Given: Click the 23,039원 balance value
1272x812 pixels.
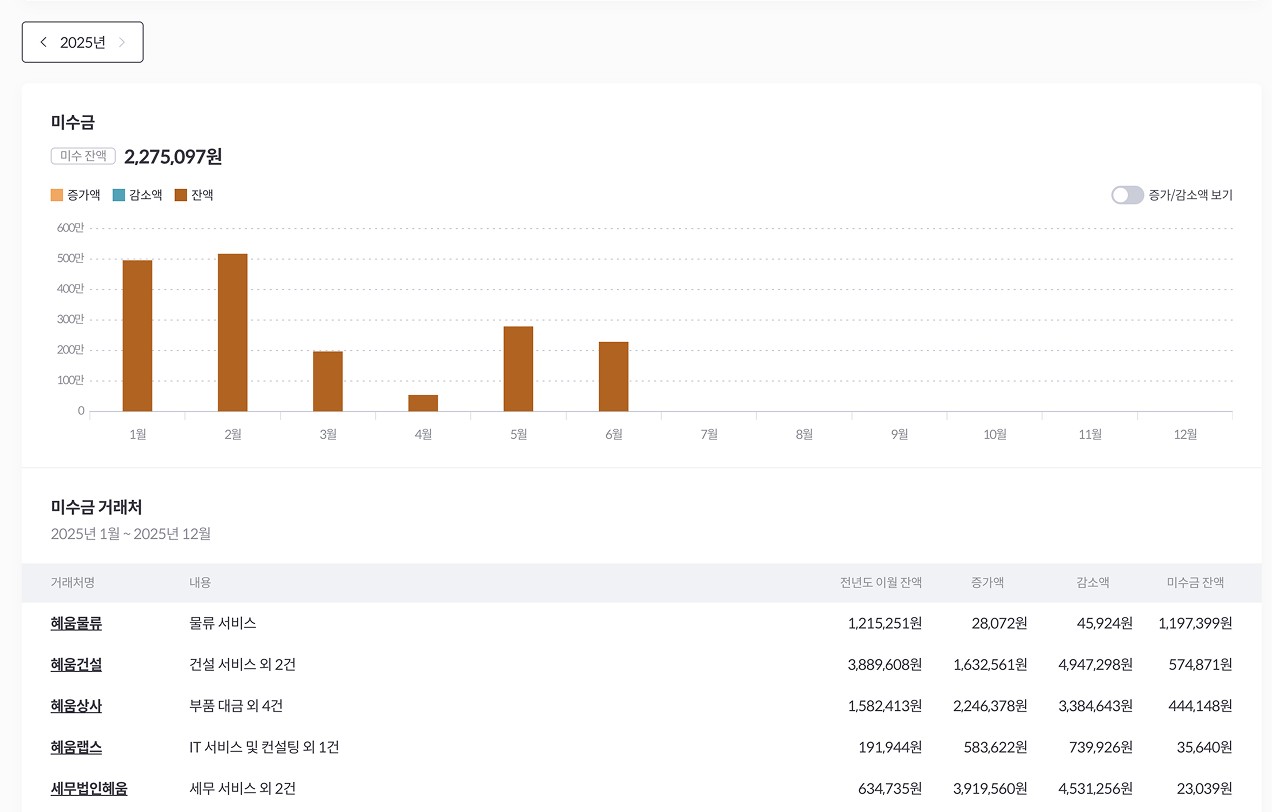Looking at the screenshot, I should (1205, 788).
